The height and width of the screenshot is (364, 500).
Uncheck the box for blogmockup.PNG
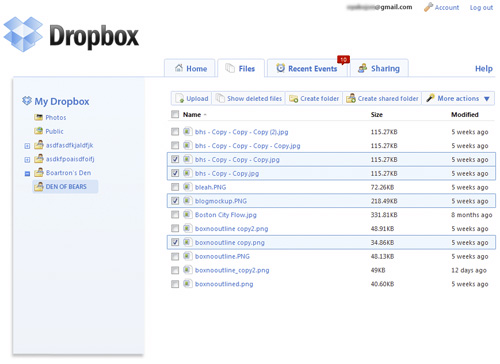coord(175,201)
